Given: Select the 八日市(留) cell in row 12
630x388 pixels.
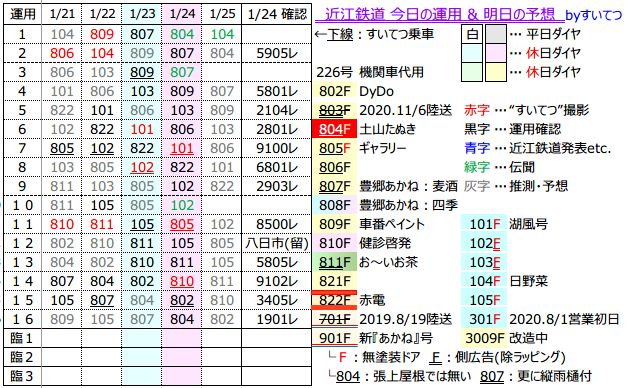Looking at the screenshot, I should pos(277,243).
